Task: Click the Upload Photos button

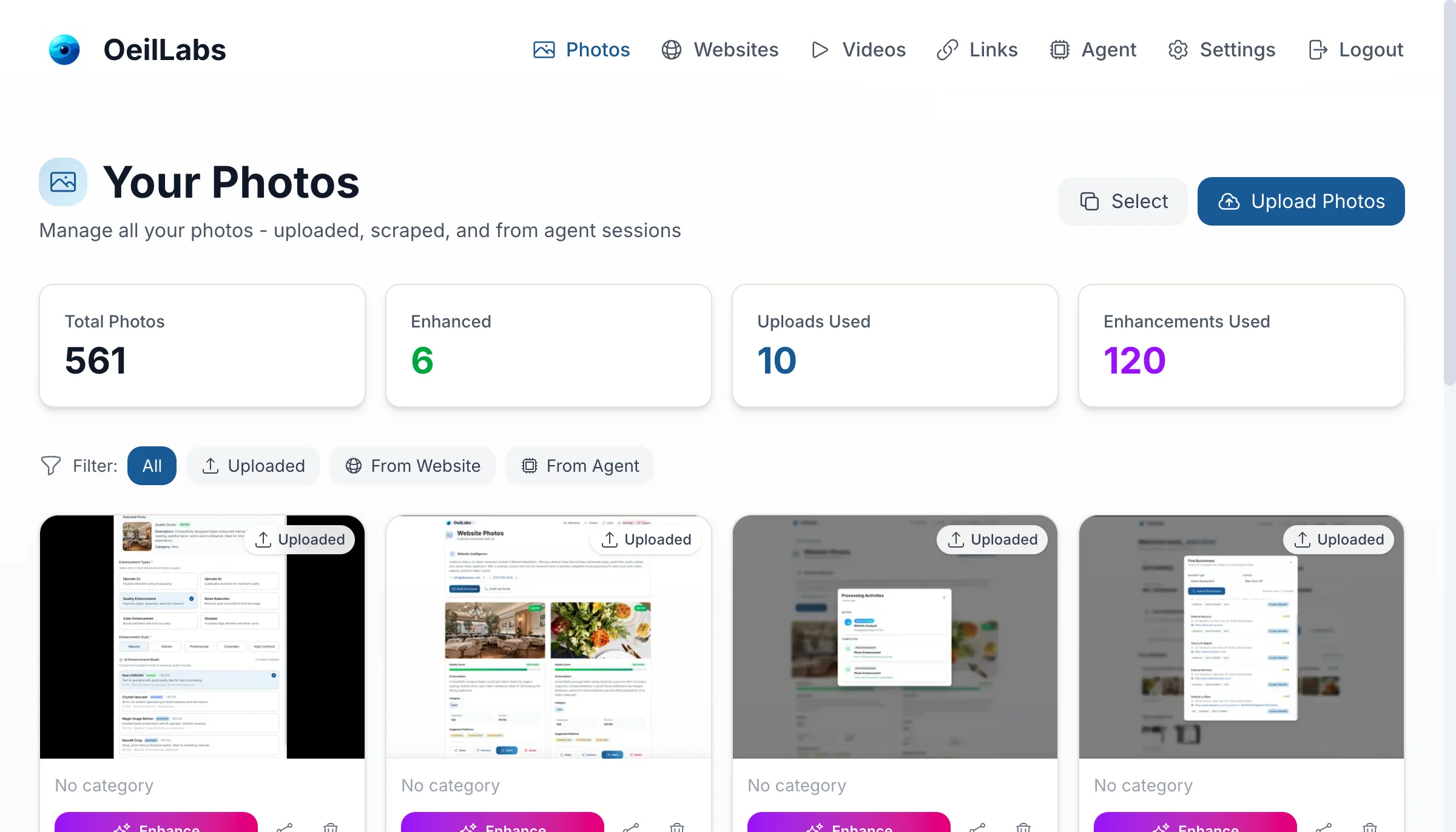Action: [x=1301, y=201]
